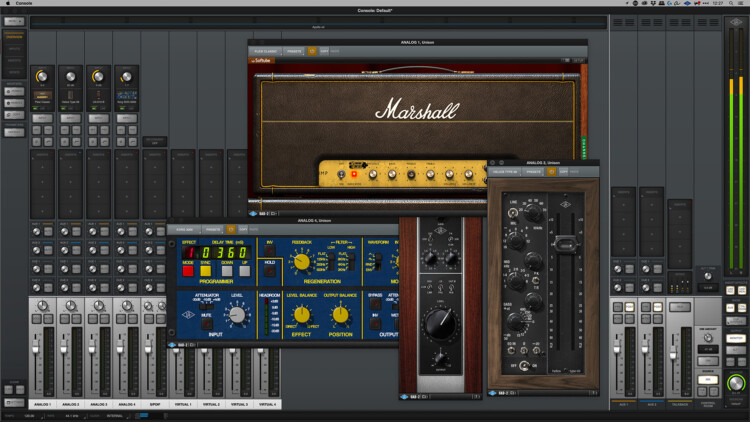The height and width of the screenshot is (422, 750).
Task: Click the MONITOR output button
Action: point(736,338)
